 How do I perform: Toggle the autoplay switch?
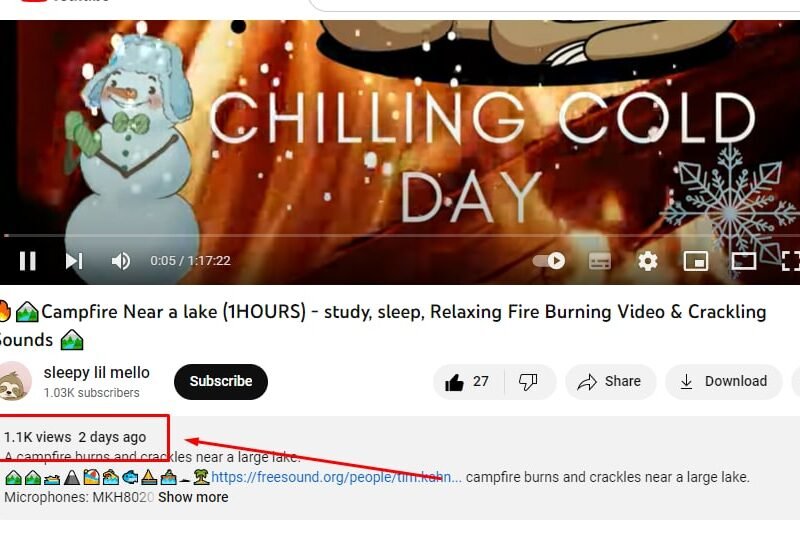[549, 261]
